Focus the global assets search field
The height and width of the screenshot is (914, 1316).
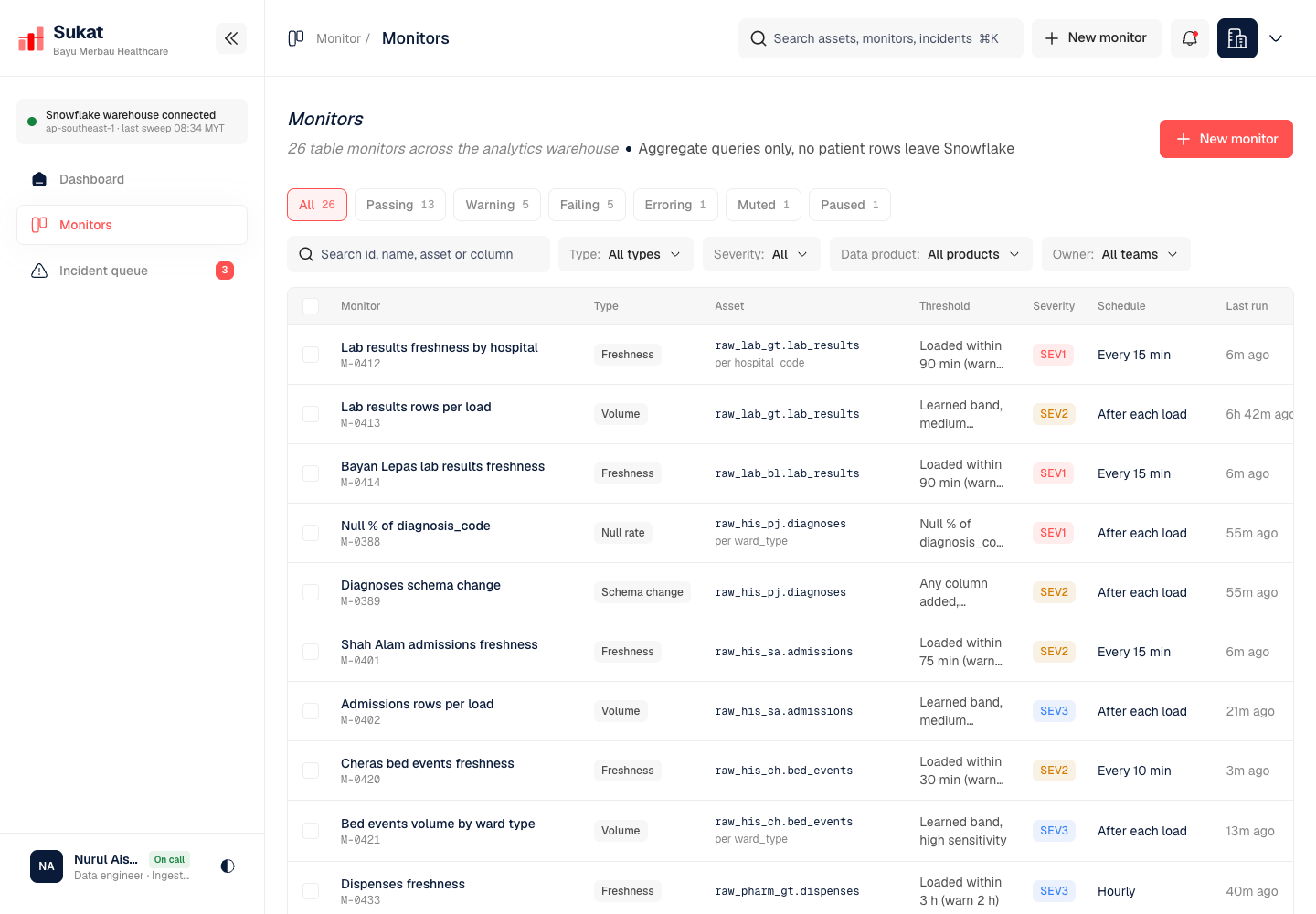coord(880,38)
